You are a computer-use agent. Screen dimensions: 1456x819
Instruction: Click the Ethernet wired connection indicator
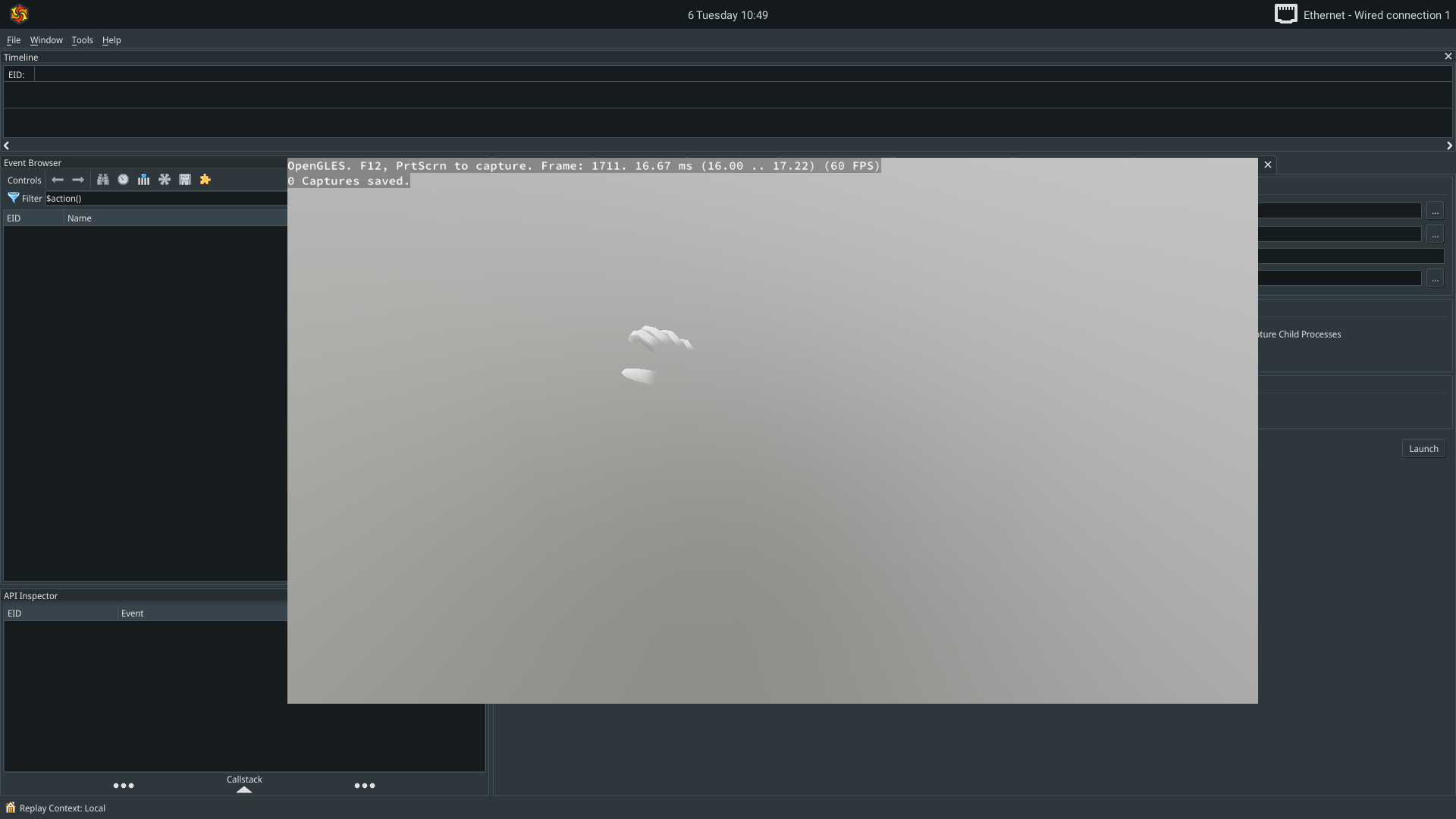1362,14
